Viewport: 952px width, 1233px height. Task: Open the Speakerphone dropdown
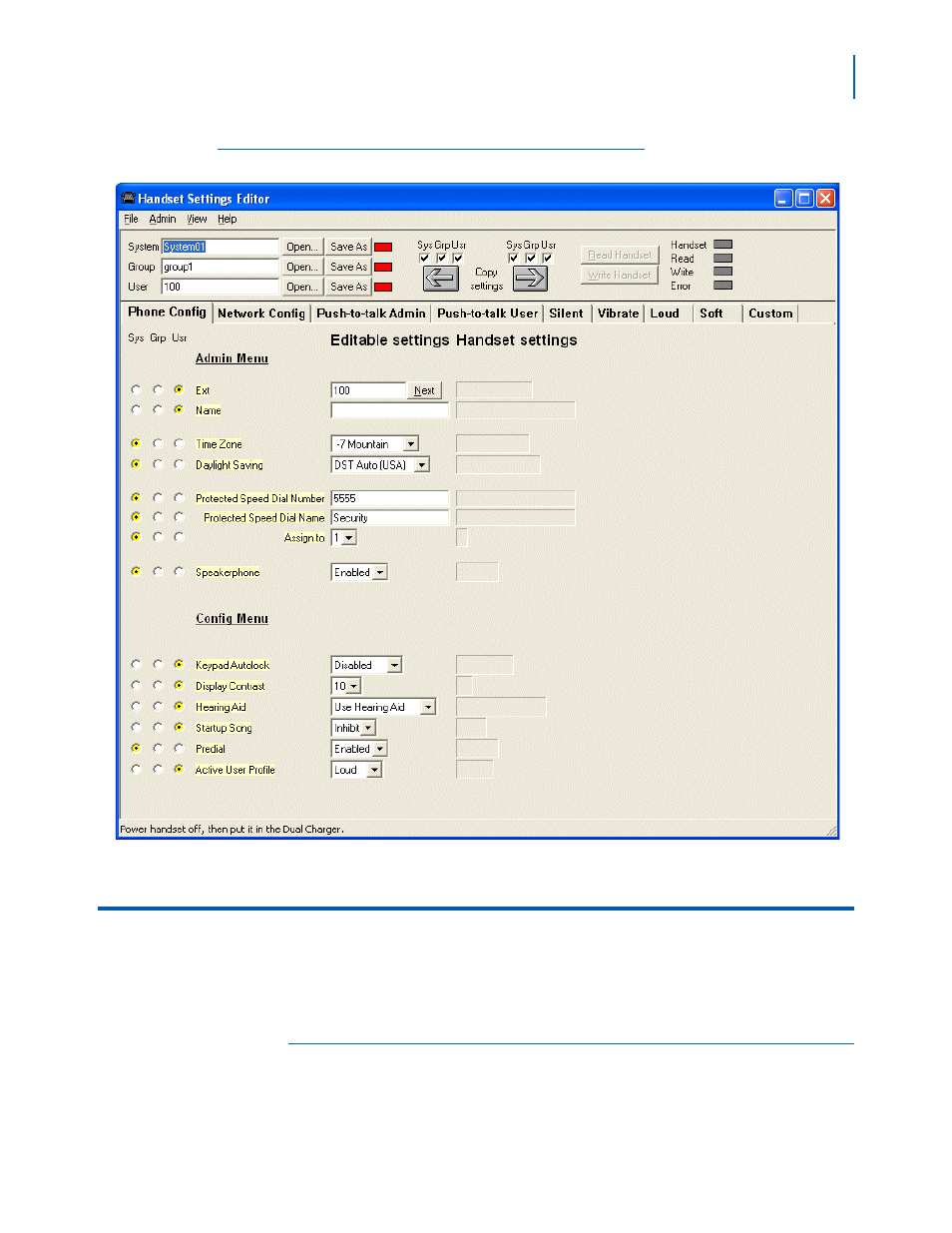(x=380, y=573)
